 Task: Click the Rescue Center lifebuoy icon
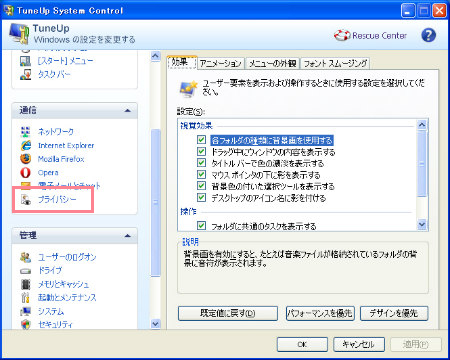click(342, 35)
